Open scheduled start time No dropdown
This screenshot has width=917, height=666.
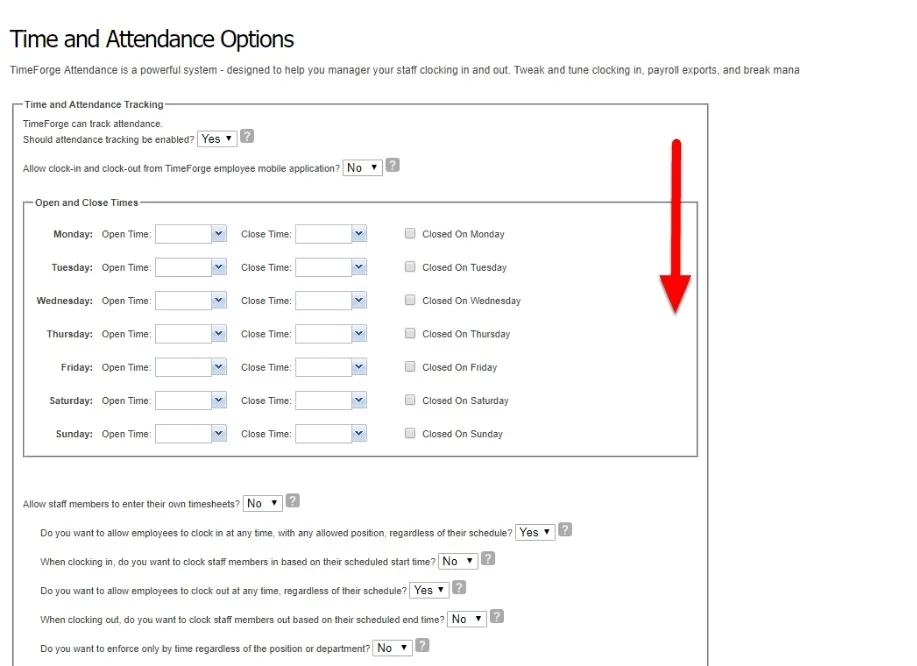458,561
